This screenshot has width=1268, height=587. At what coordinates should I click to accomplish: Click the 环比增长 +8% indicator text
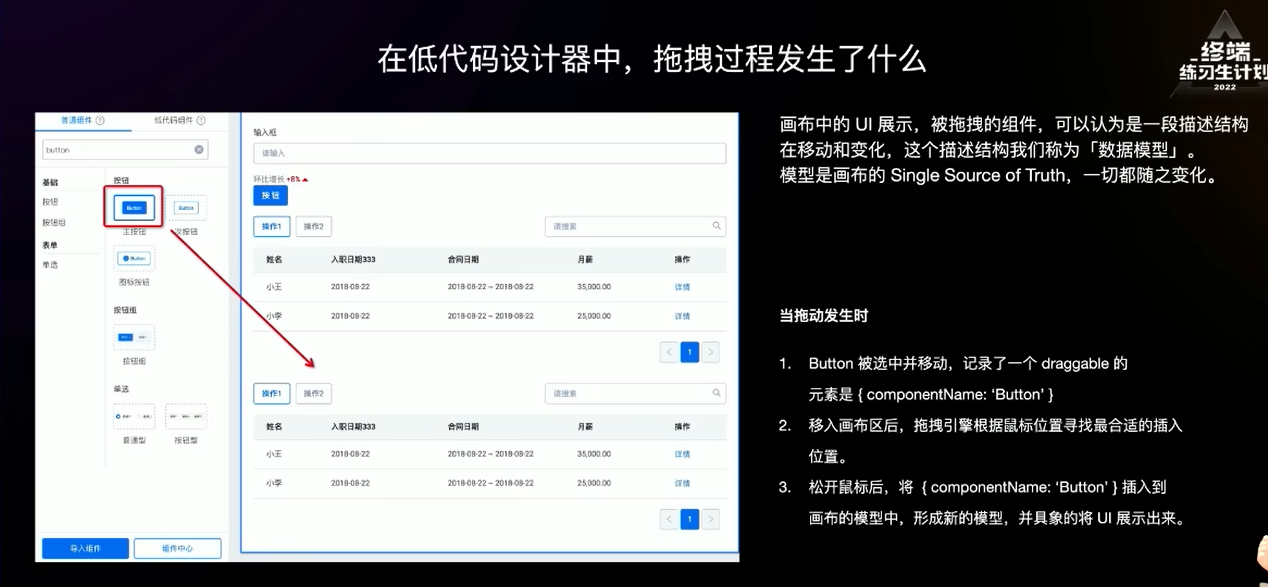coord(281,179)
